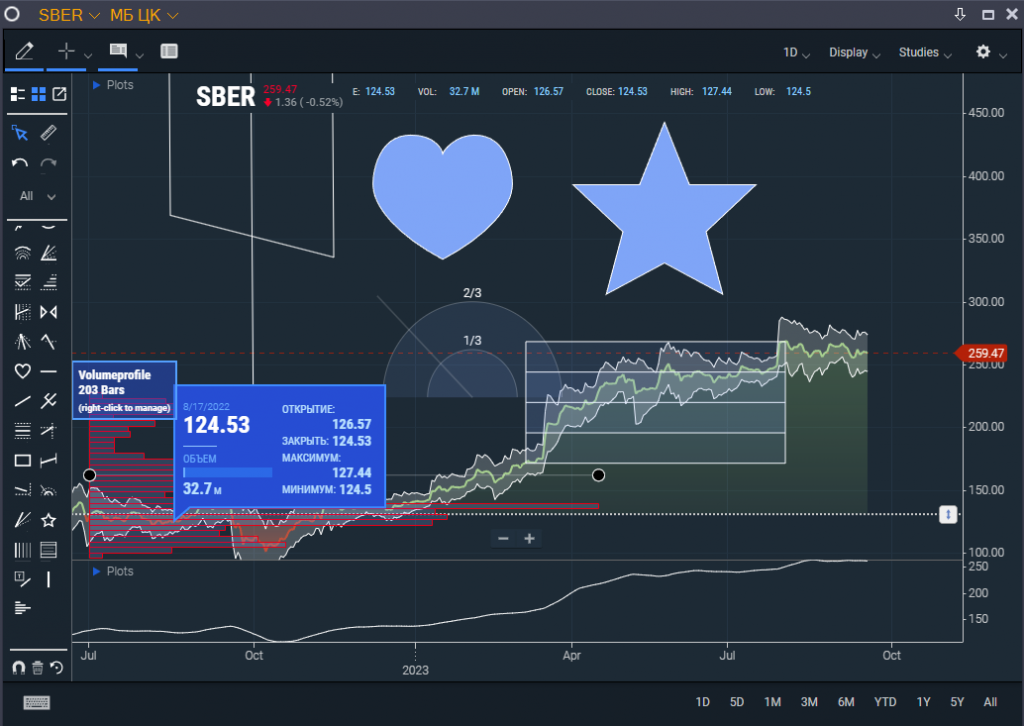Set chart range to 1Y
1024x726 pixels.
[923, 702]
